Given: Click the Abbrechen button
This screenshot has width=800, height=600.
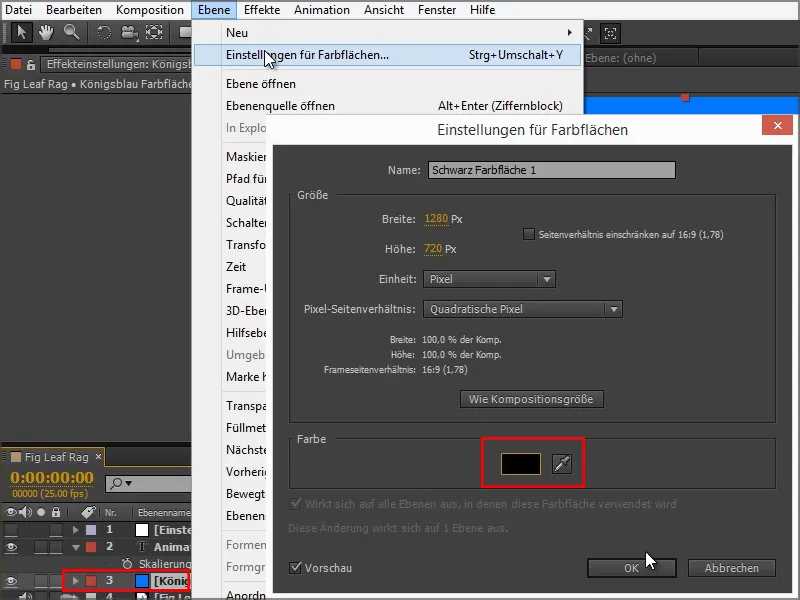Looking at the screenshot, I should [x=732, y=568].
